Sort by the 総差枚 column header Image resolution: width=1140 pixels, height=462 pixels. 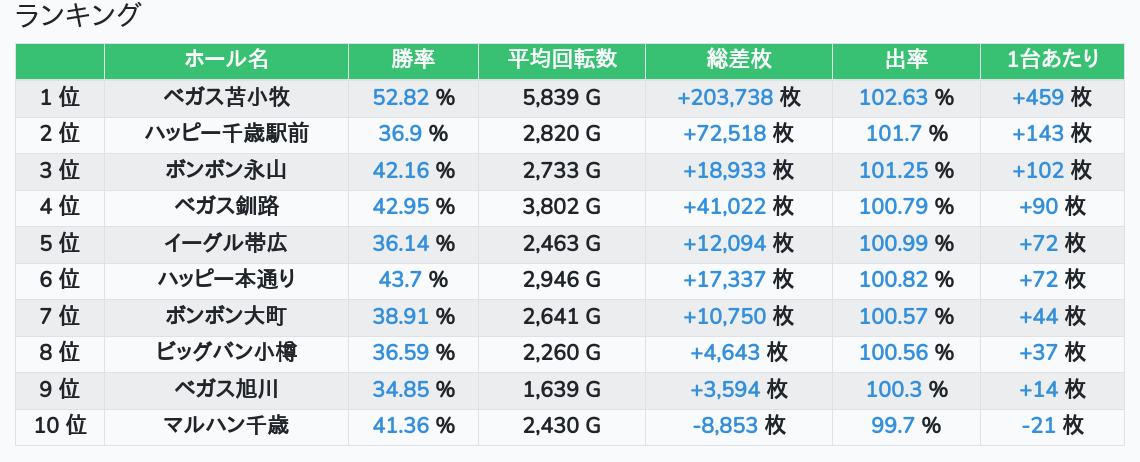point(739,61)
